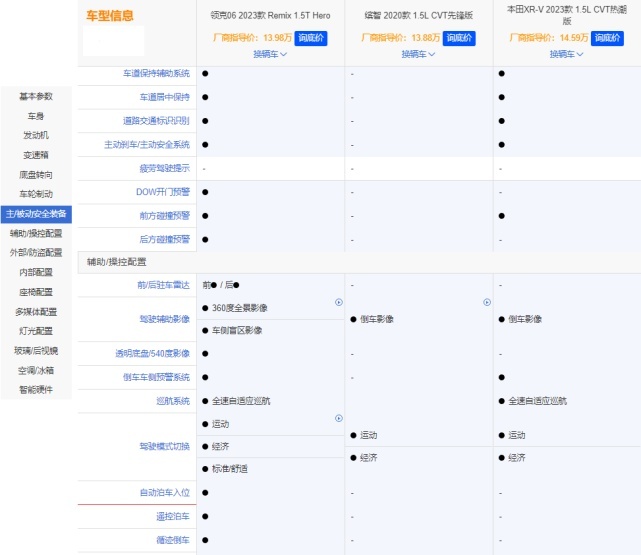
Task: Click 13.98万 guide price for 领克06
Action: (x=277, y=38)
